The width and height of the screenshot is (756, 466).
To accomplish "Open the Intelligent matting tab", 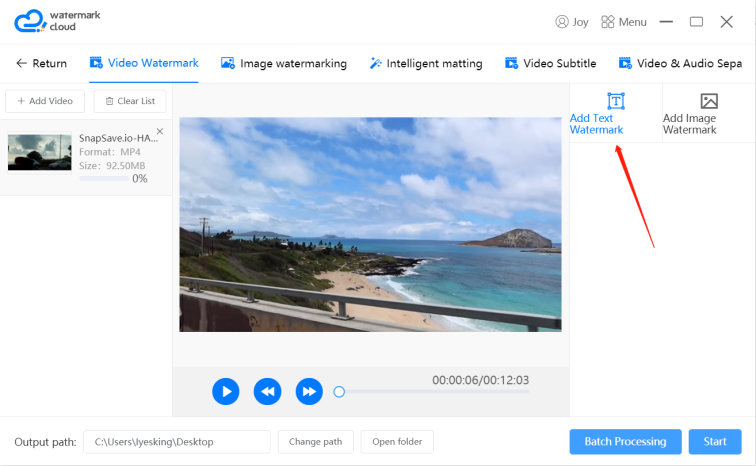I will (426, 64).
